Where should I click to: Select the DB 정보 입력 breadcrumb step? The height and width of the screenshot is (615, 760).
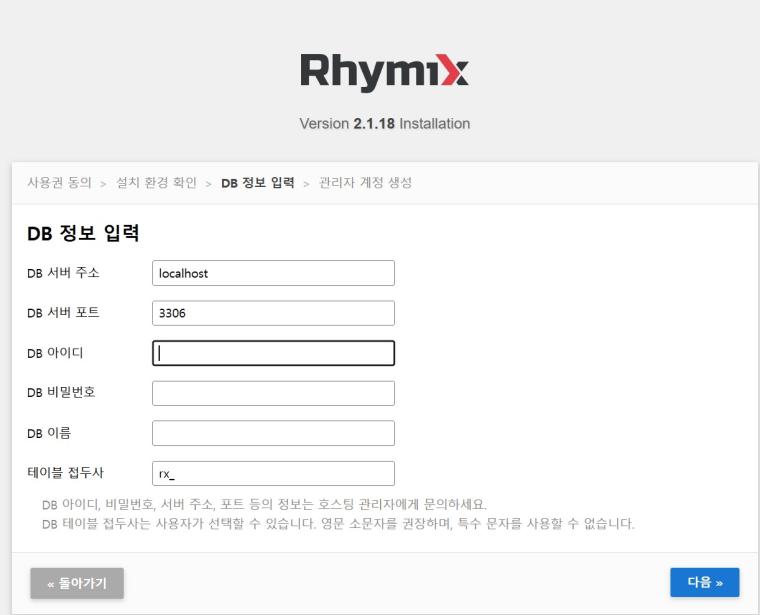tap(257, 183)
